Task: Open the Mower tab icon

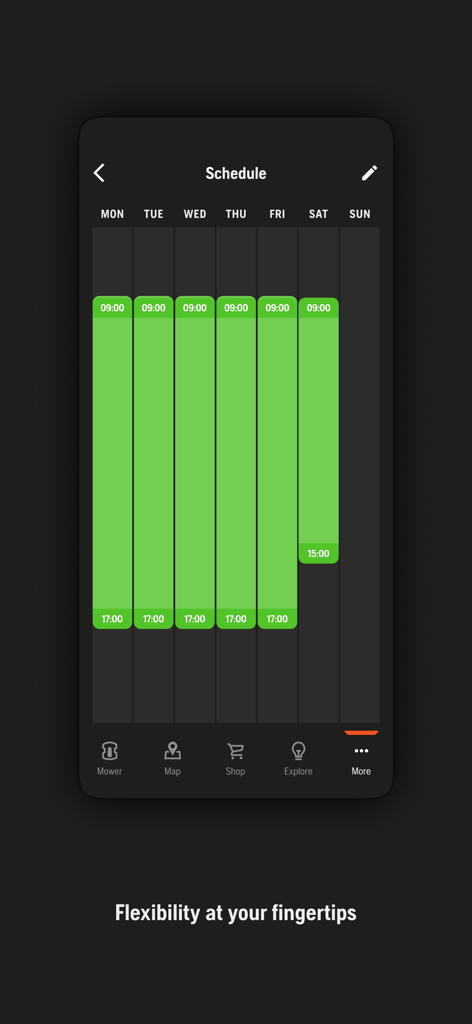Action: click(x=109, y=751)
